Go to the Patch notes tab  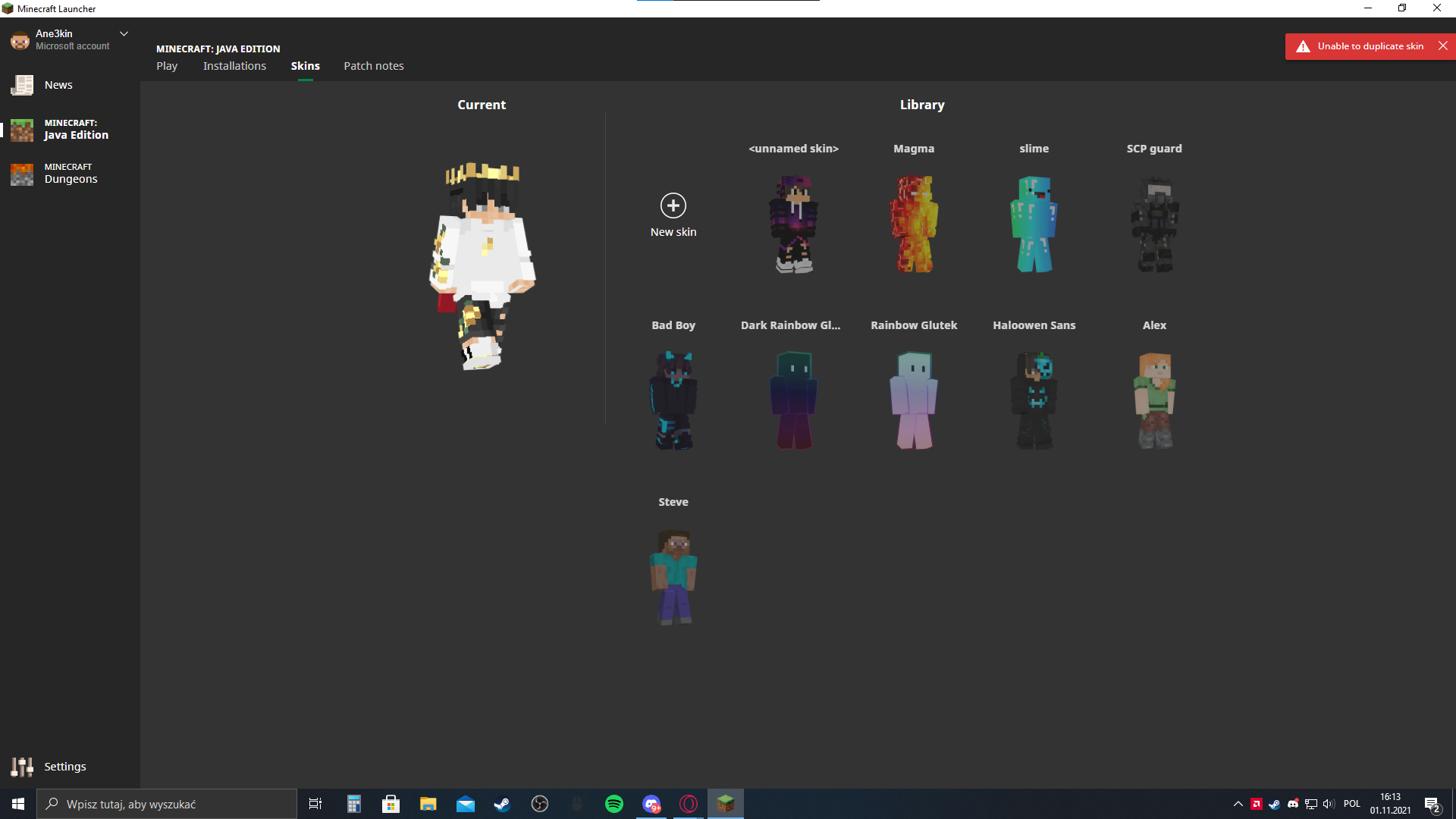point(374,66)
